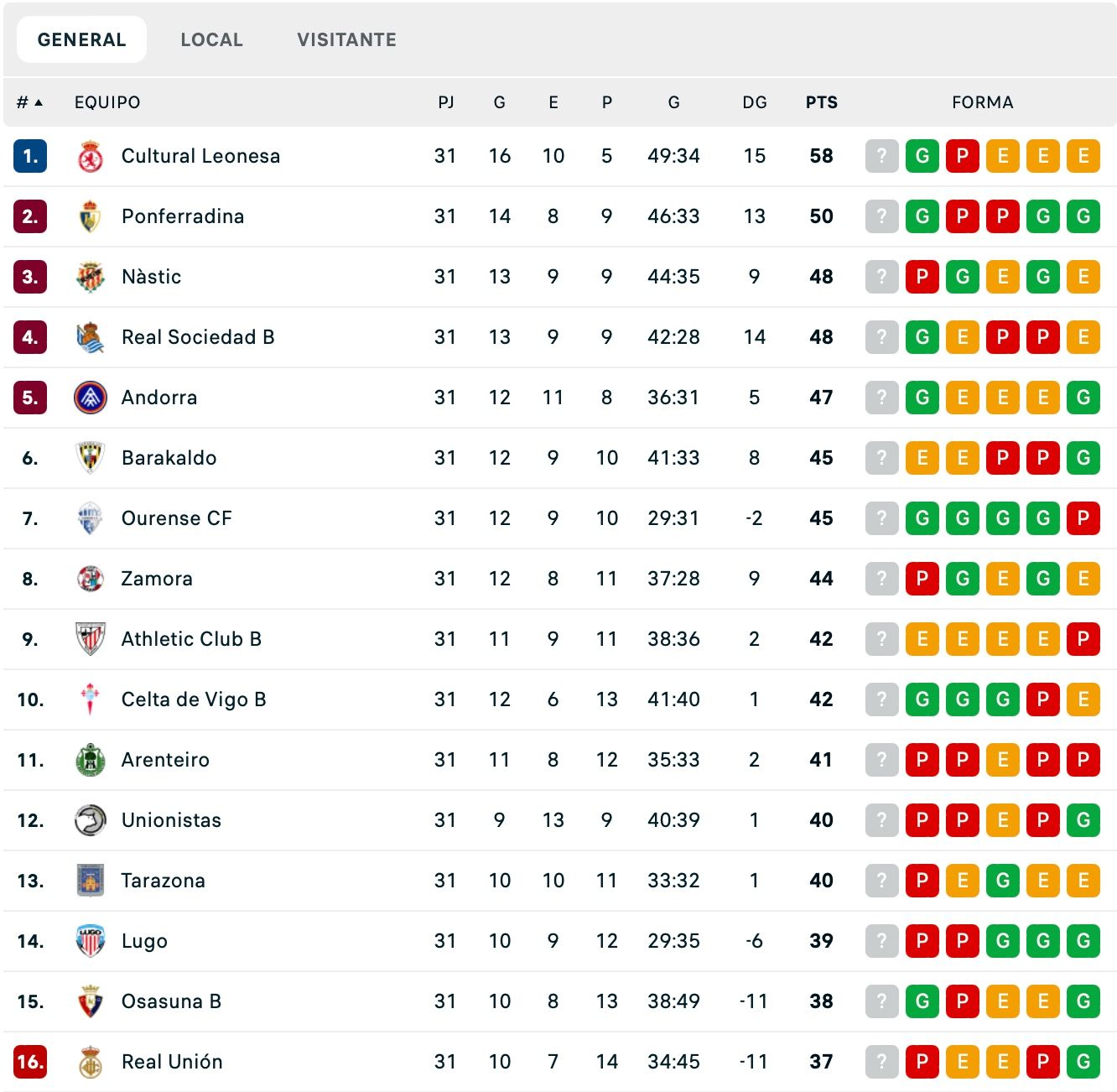
Task: Click the Ponferradina club crest
Action: click(x=90, y=216)
